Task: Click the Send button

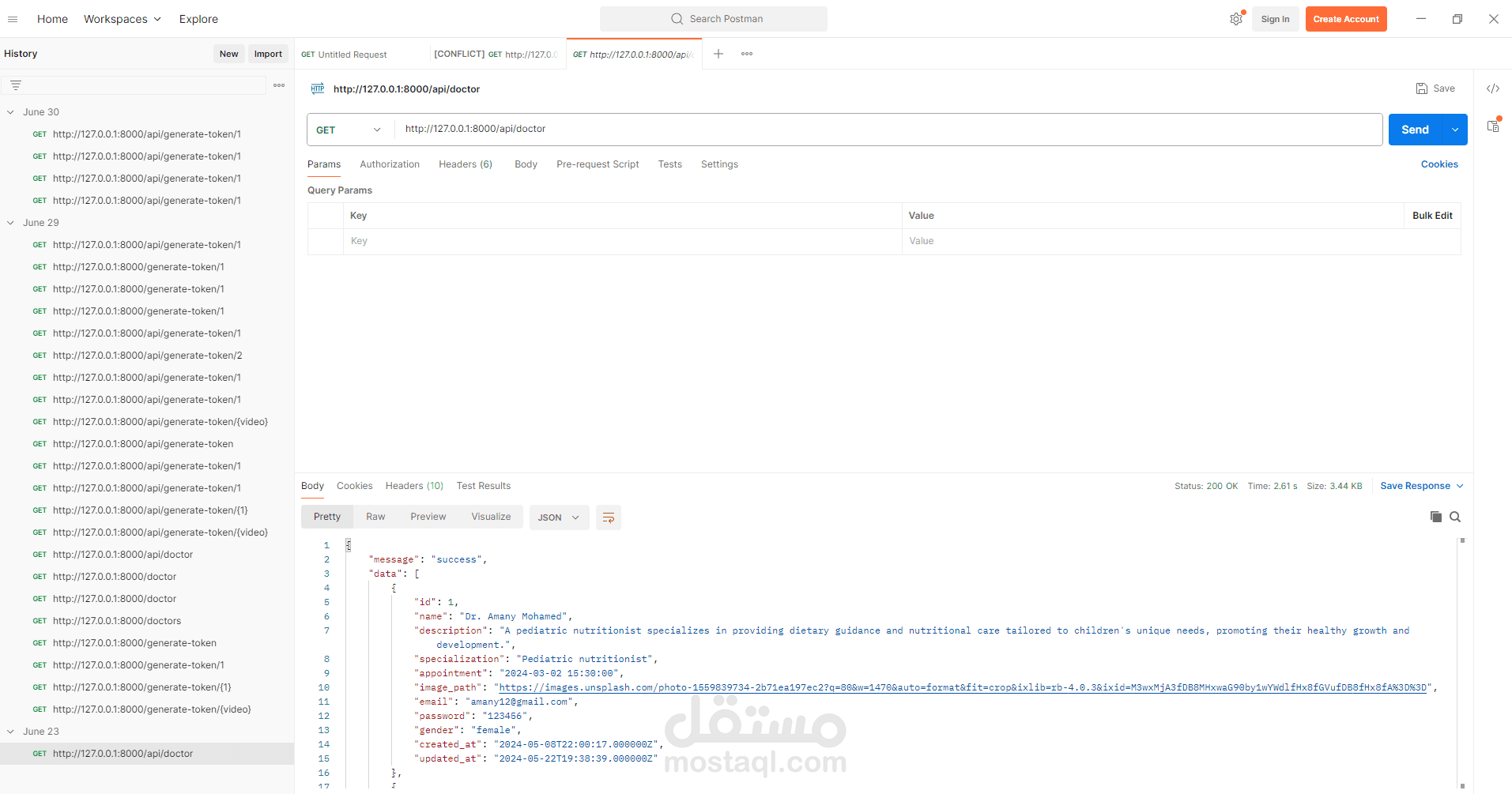Action: [x=1416, y=130]
